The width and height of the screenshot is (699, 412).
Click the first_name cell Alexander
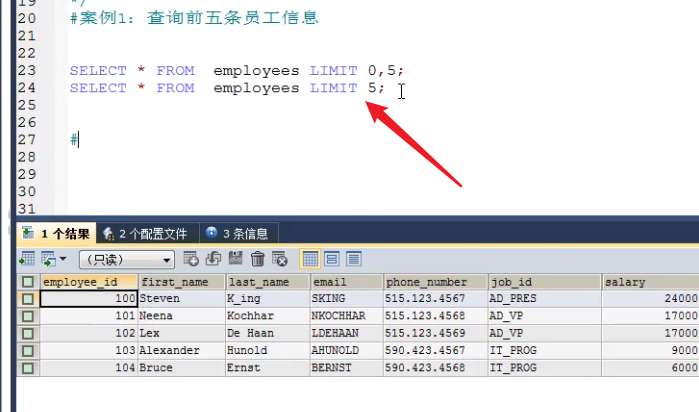pos(181,351)
